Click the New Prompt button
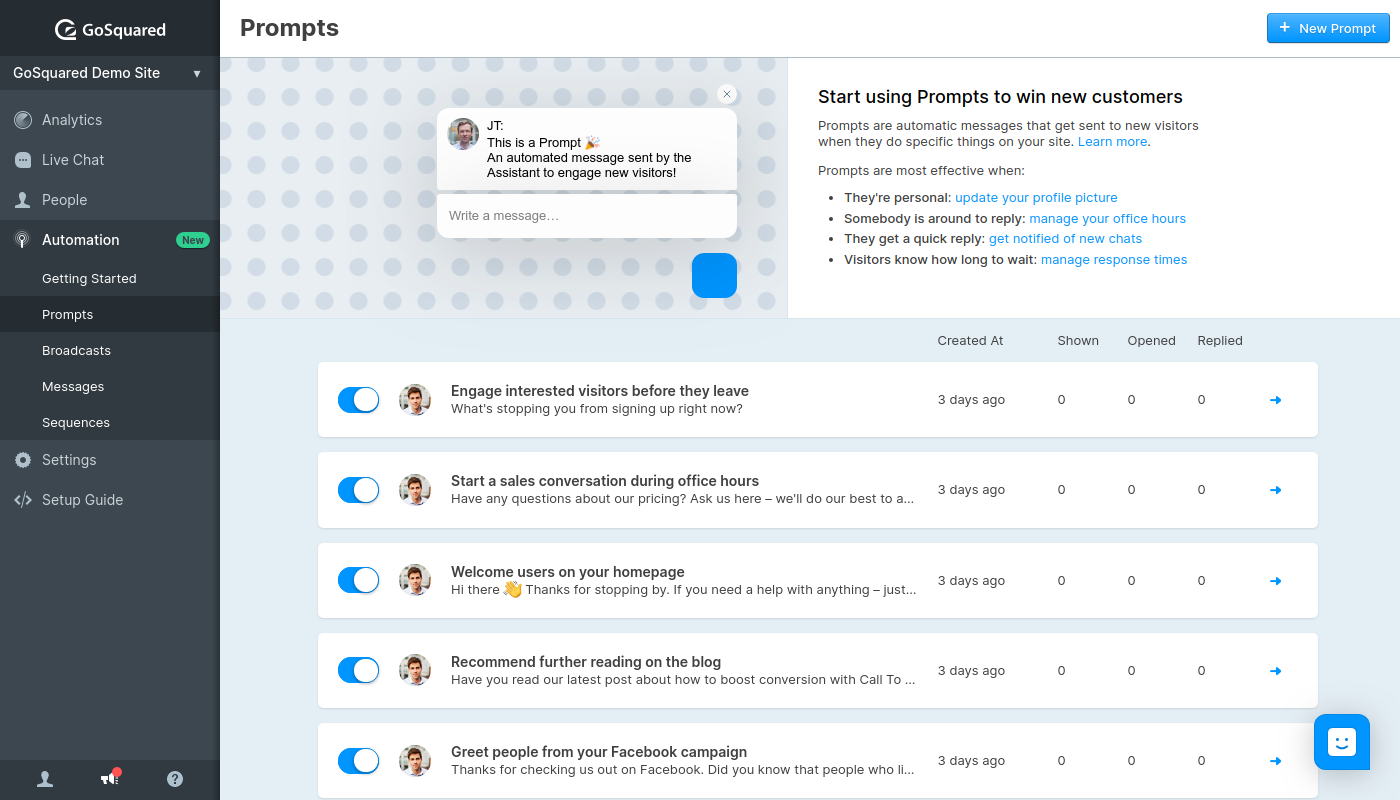Viewport: 1400px width, 800px height. point(1327,28)
